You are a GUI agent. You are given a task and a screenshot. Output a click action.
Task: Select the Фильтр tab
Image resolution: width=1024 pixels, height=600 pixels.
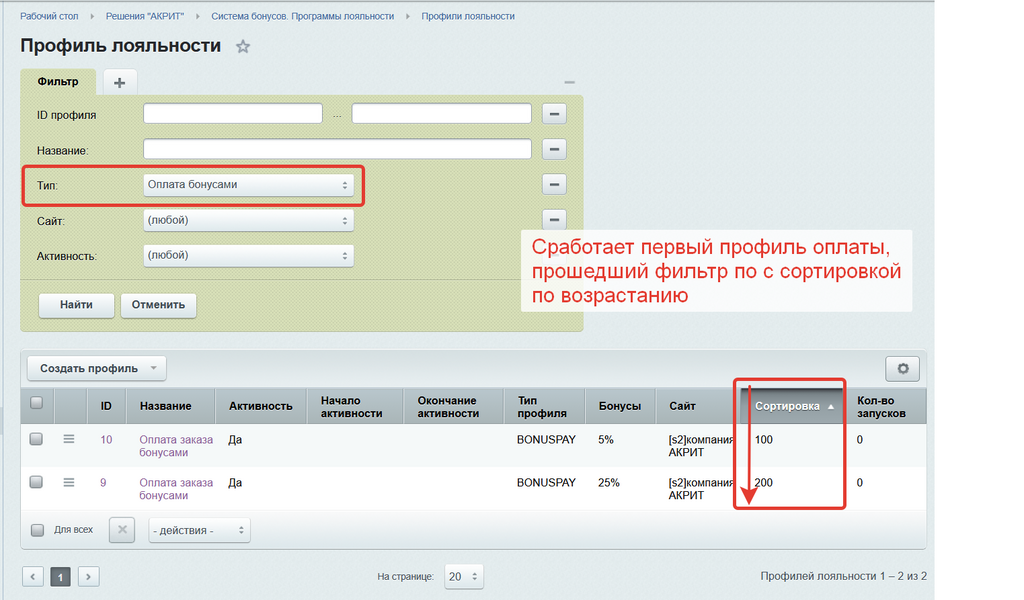[58, 82]
